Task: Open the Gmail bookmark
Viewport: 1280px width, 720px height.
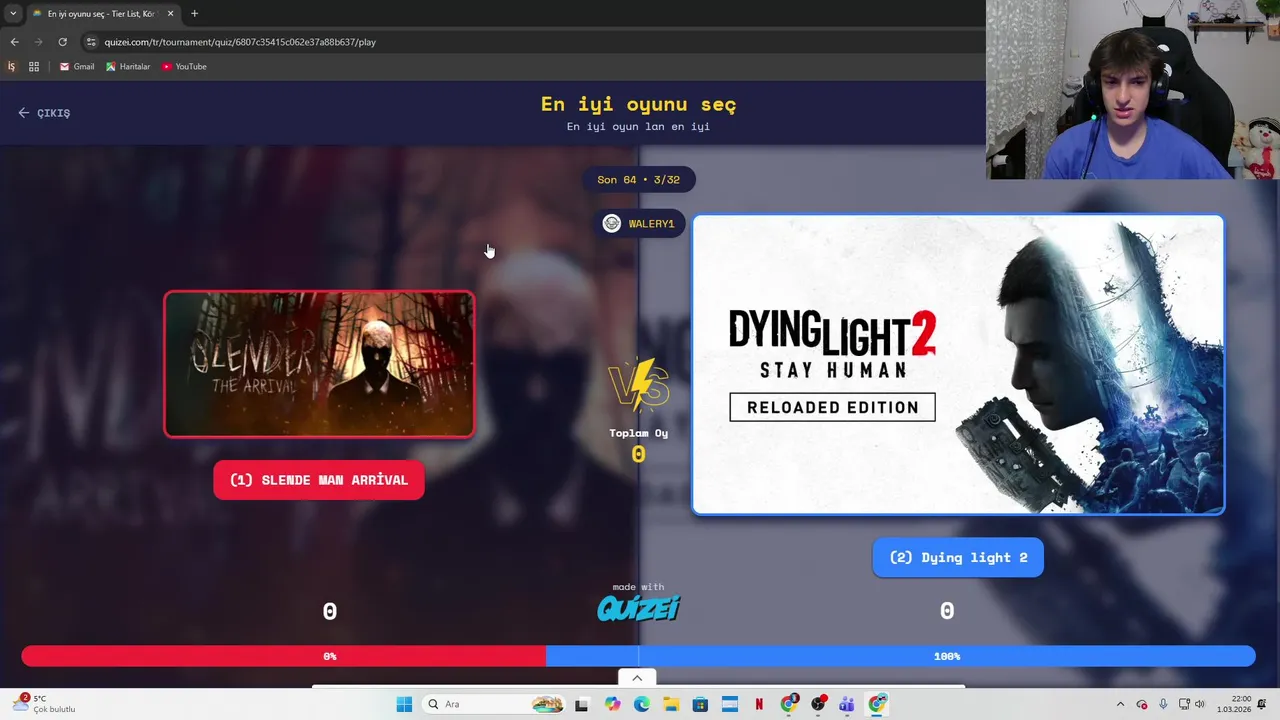Action: coord(77,67)
